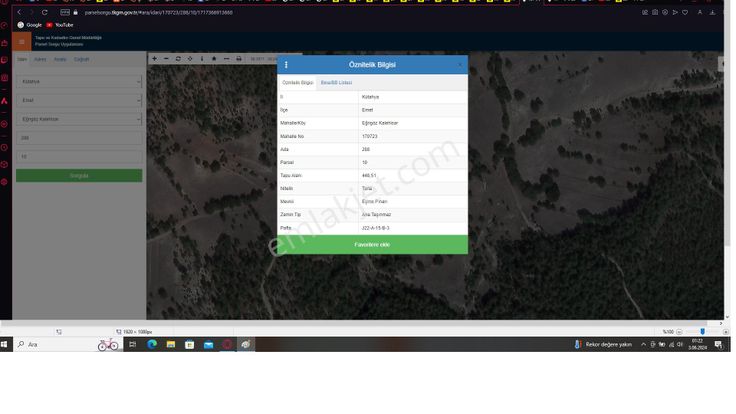Click the print icon on map toolbar
This screenshot has height=414, width=736.
tap(238, 59)
